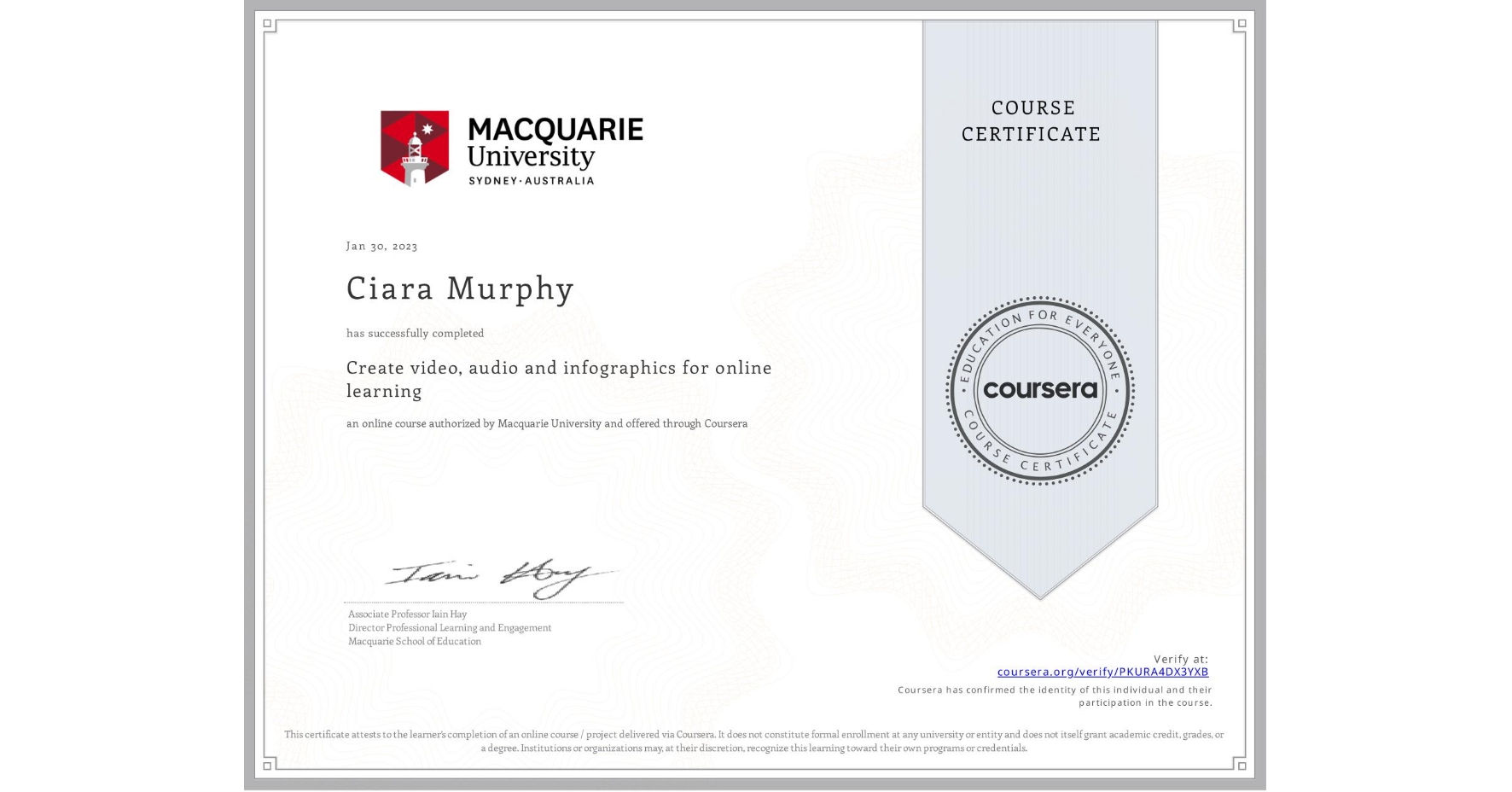Click the dotted signature line above Associate Professor
Viewport: 1512px width, 792px height.
click(485, 602)
